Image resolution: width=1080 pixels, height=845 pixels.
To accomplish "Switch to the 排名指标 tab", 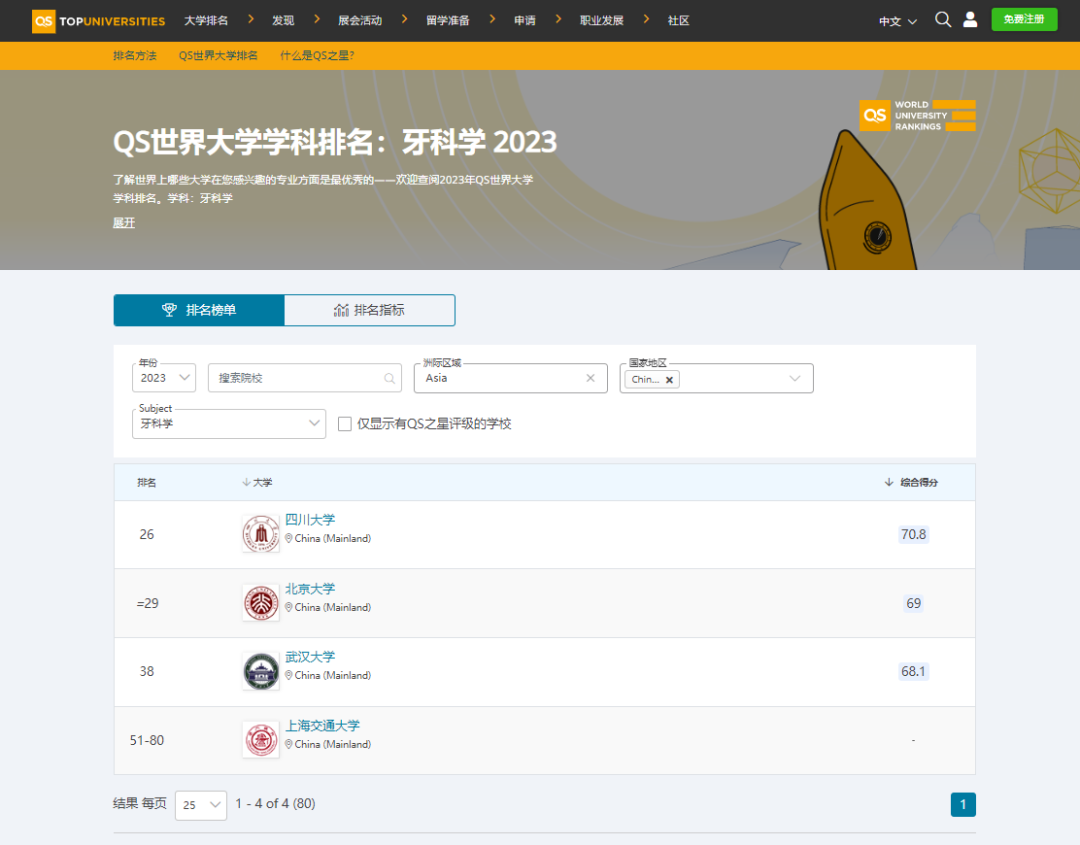I will (x=370, y=310).
